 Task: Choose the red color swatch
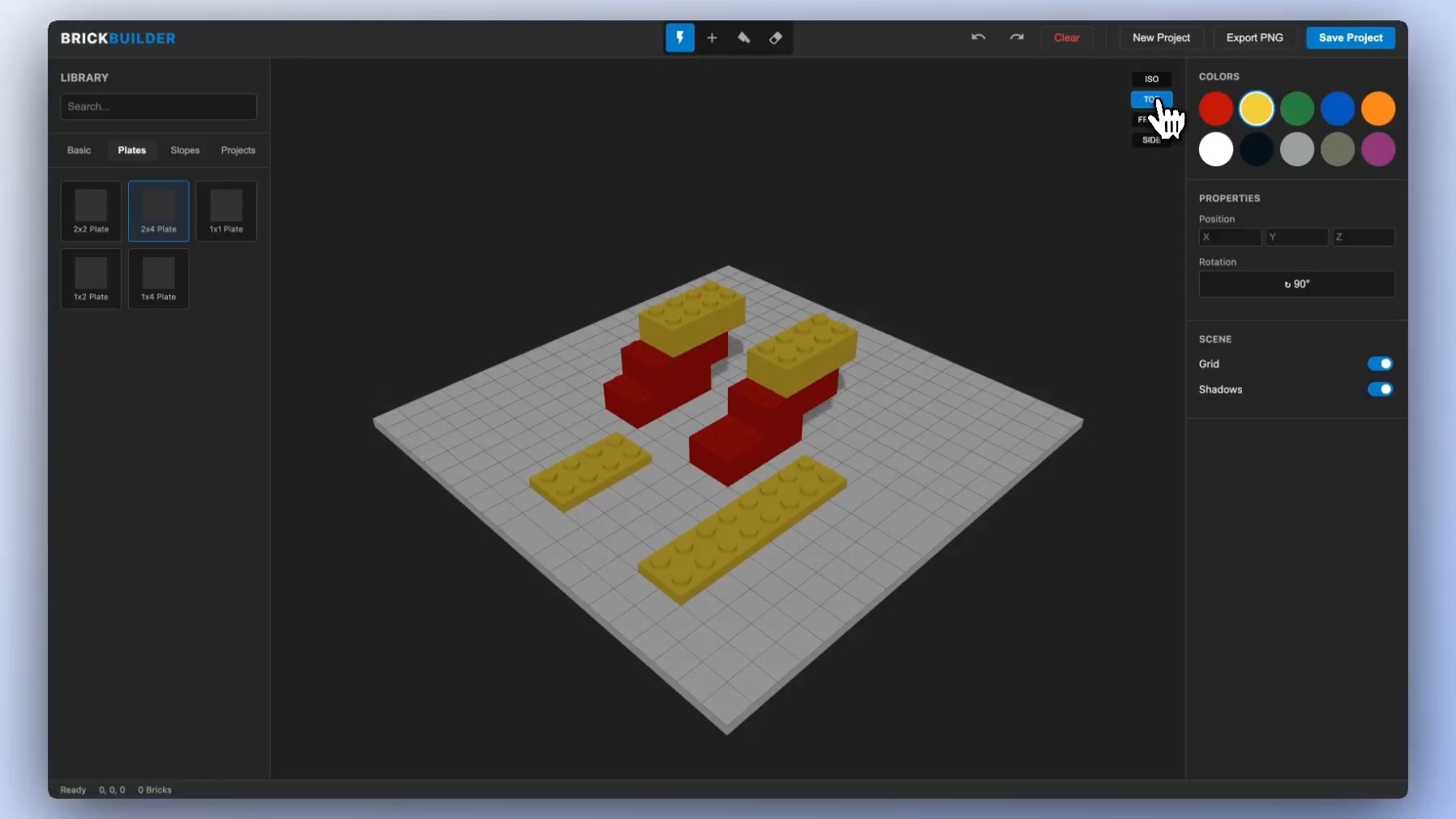(x=1216, y=109)
